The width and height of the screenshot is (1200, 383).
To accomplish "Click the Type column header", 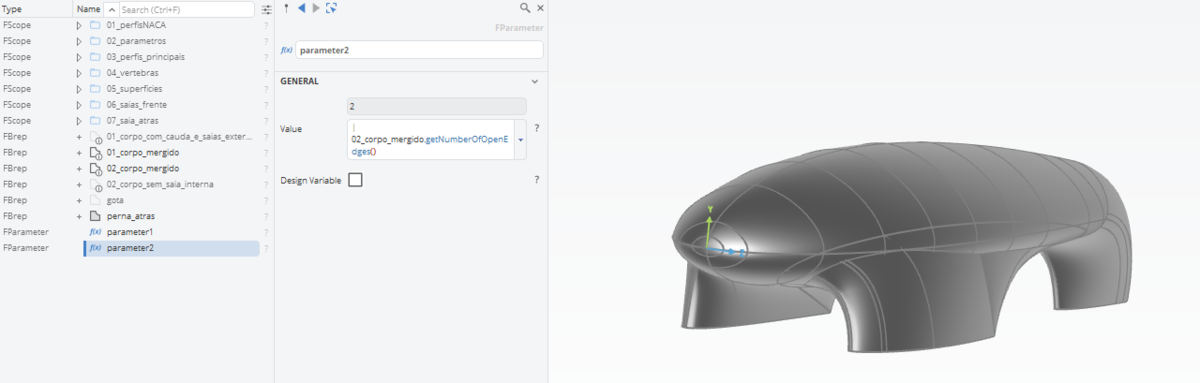I will (13, 9).
